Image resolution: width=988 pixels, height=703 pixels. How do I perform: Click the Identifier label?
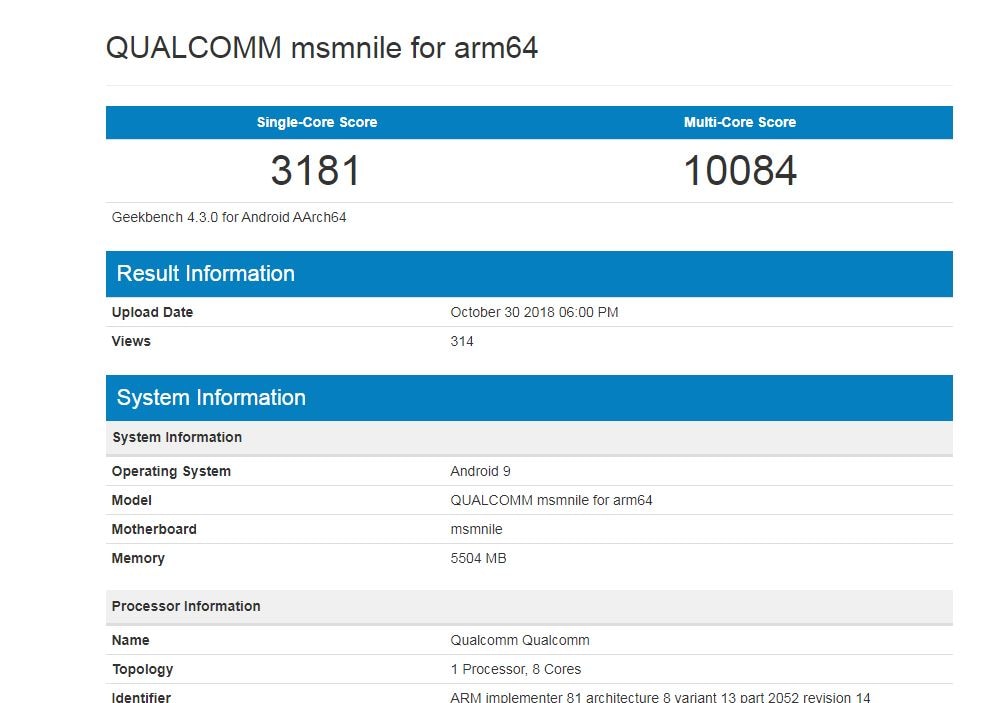141,697
